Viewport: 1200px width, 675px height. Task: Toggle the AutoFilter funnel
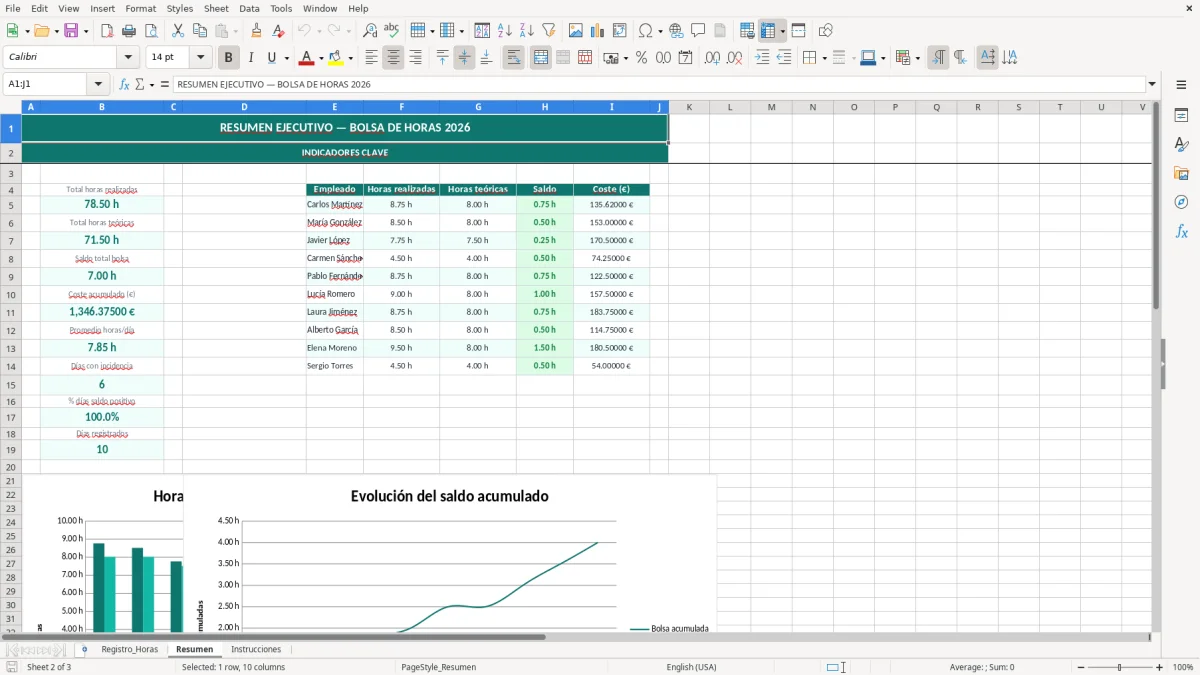tap(548, 31)
